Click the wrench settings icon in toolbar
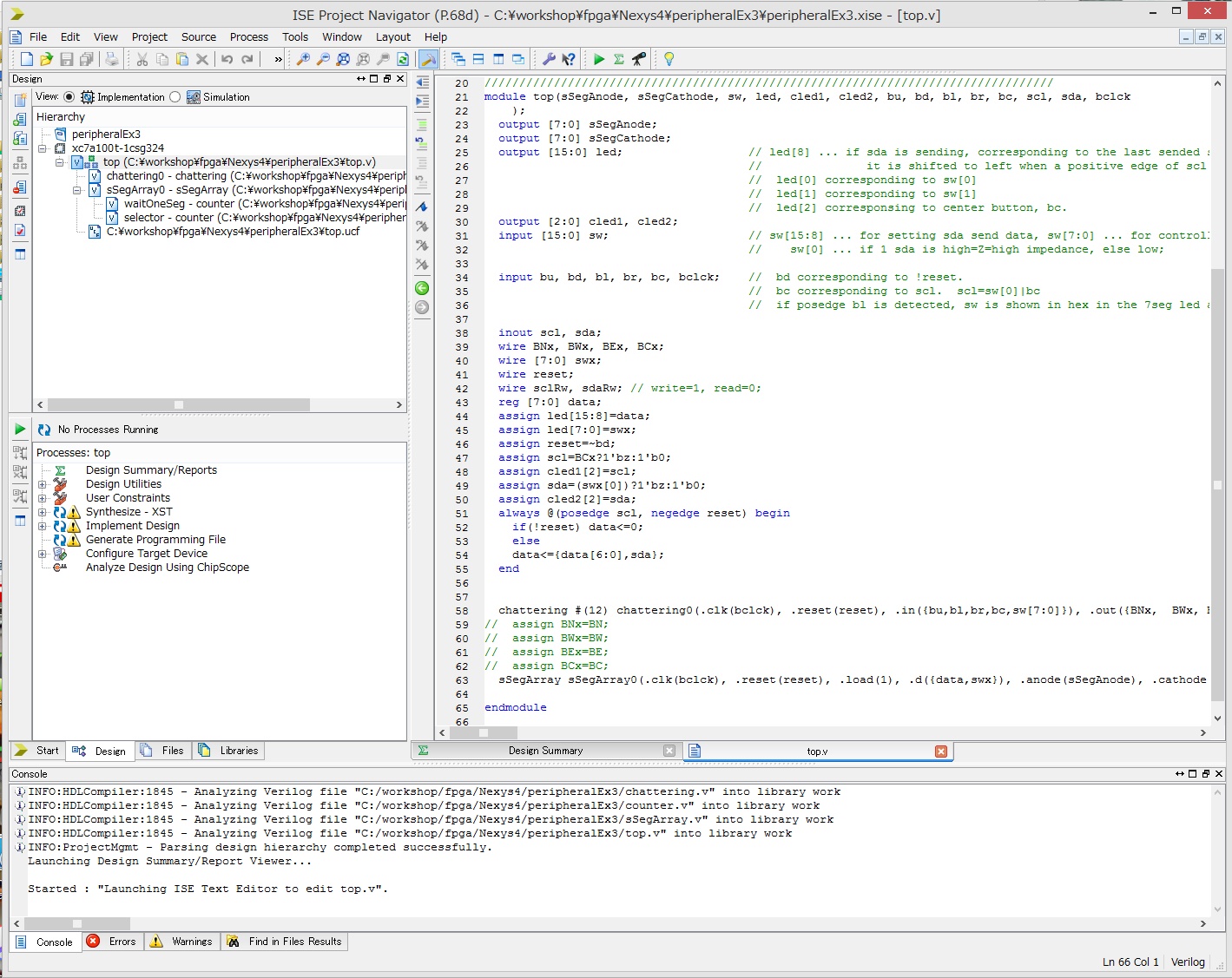Screen dimensions: 1232x978 (x=549, y=59)
